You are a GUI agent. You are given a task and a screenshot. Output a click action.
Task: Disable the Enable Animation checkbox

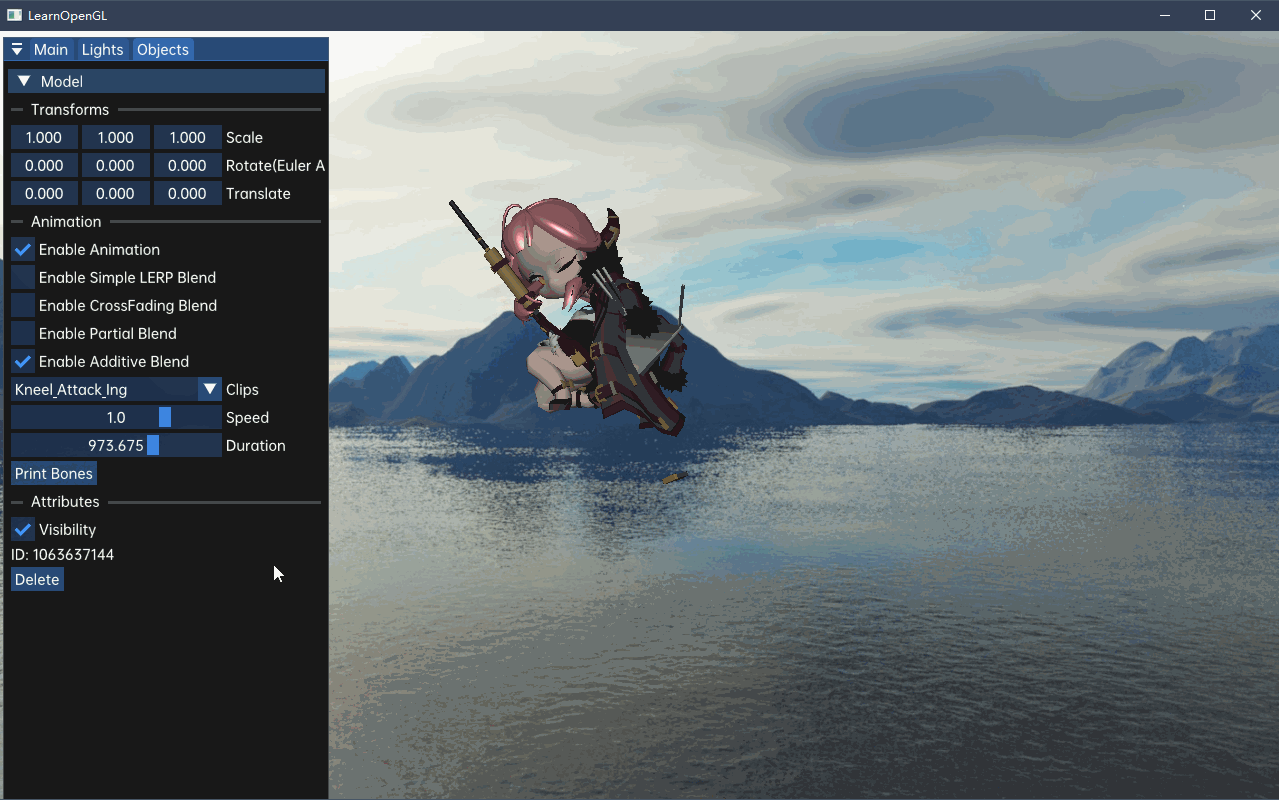[23, 249]
